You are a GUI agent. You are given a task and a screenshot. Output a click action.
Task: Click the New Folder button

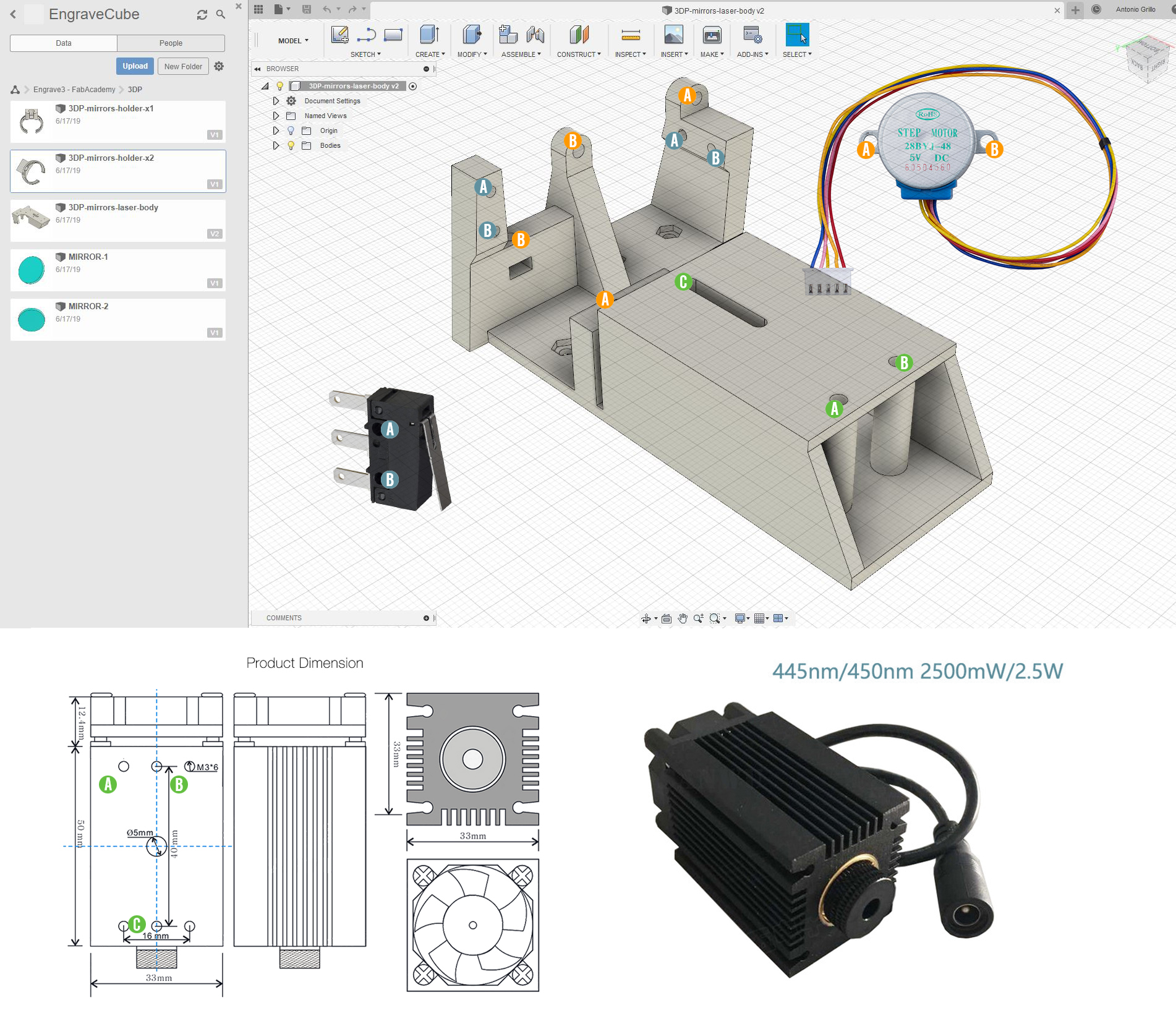point(183,66)
